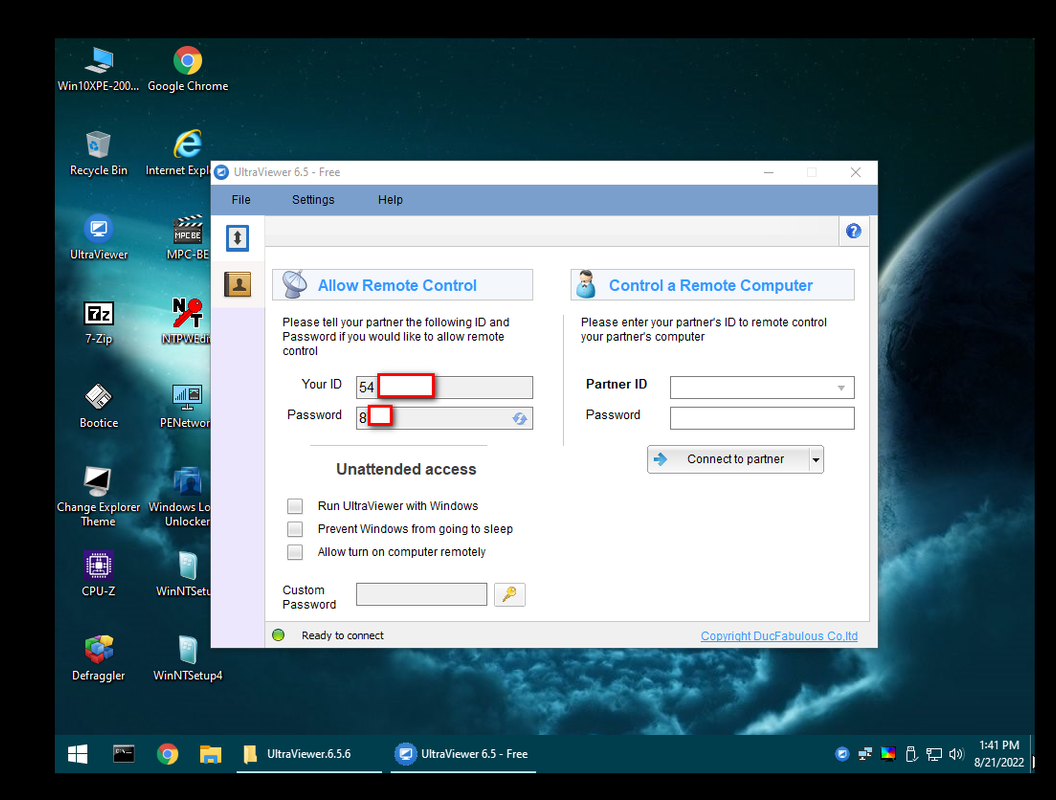The width and height of the screenshot is (1056, 800).
Task: Open the File menu
Action: 241,199
